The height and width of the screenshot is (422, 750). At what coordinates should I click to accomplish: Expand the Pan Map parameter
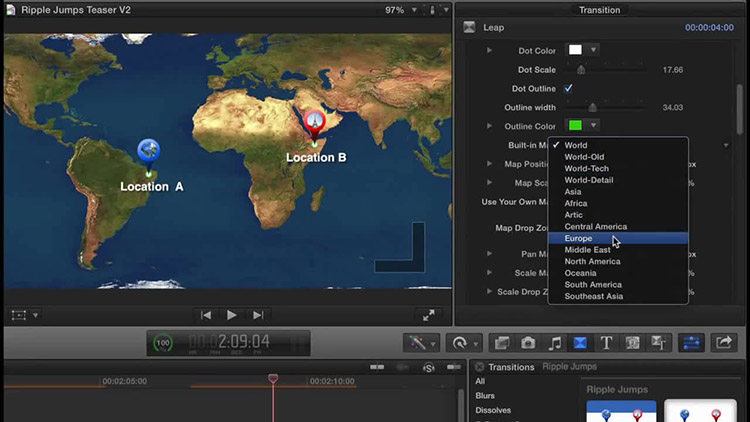pyautogui.click(x=489, y=254)
